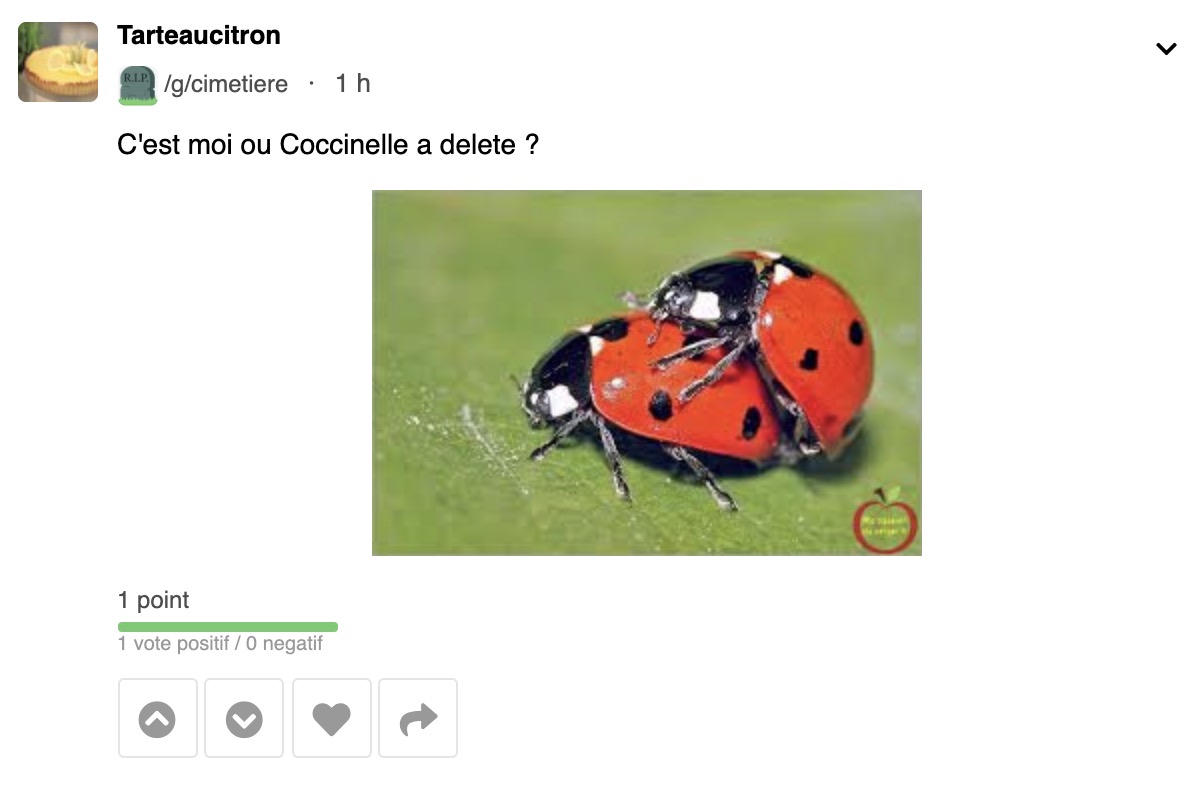1196x796 pixels.
Task: Click the red apple watermark logo in photo
Action: pos(885,521)
